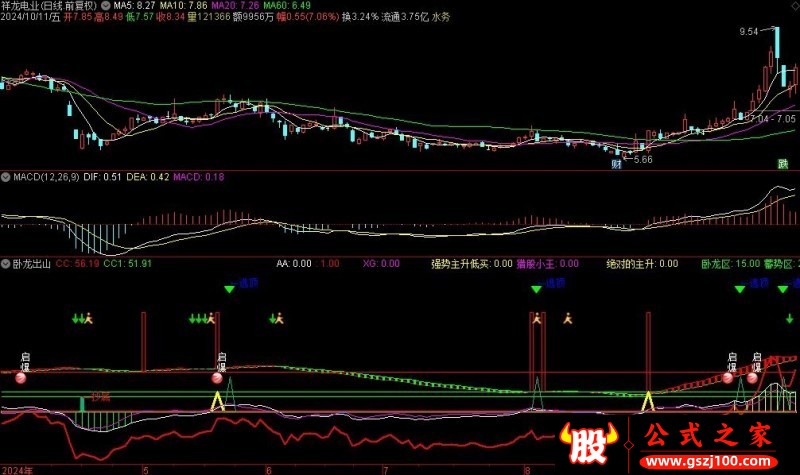Click the 祥龙电业(日线 前复权) title
The height and width of the screenshot is (475, 800).
tap(49, 6)
